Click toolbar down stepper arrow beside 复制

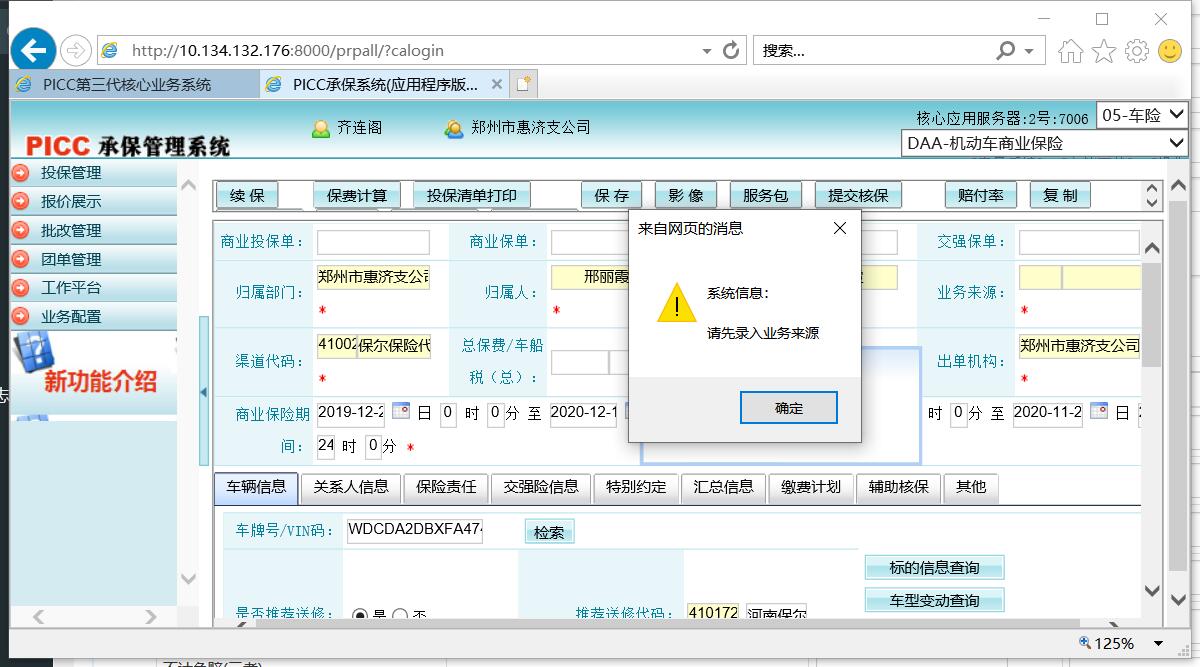[1151, 203]
